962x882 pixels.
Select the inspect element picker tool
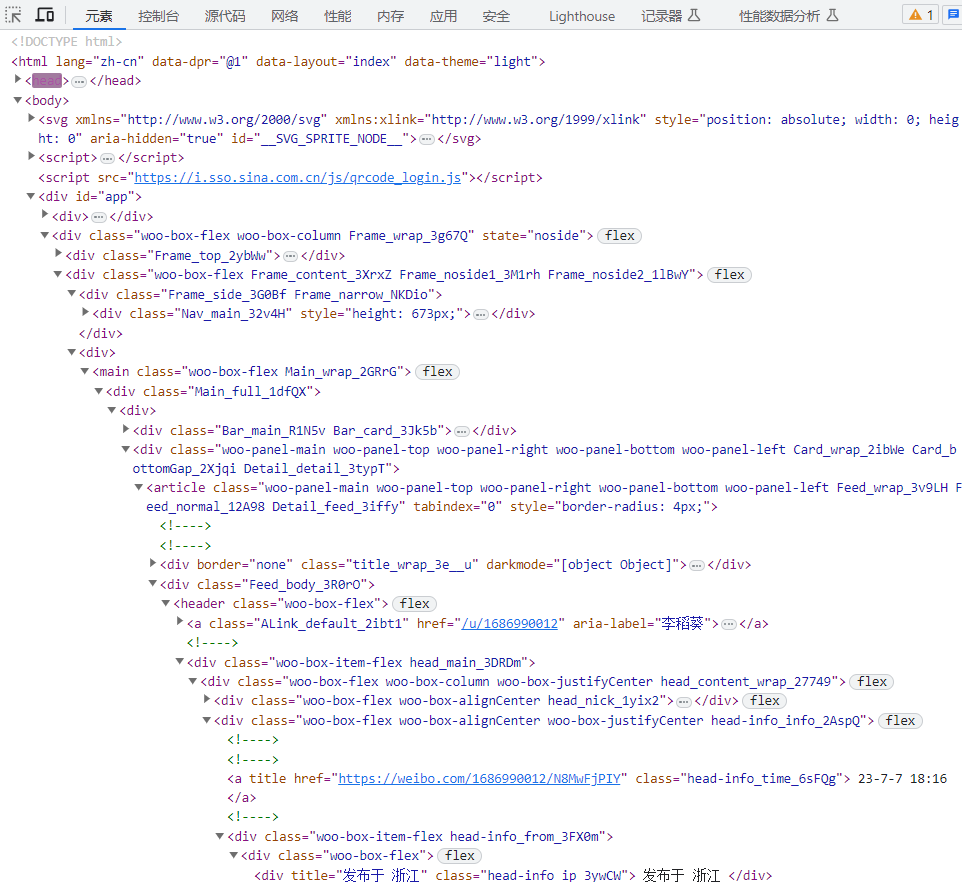click(x=15, y=15)
